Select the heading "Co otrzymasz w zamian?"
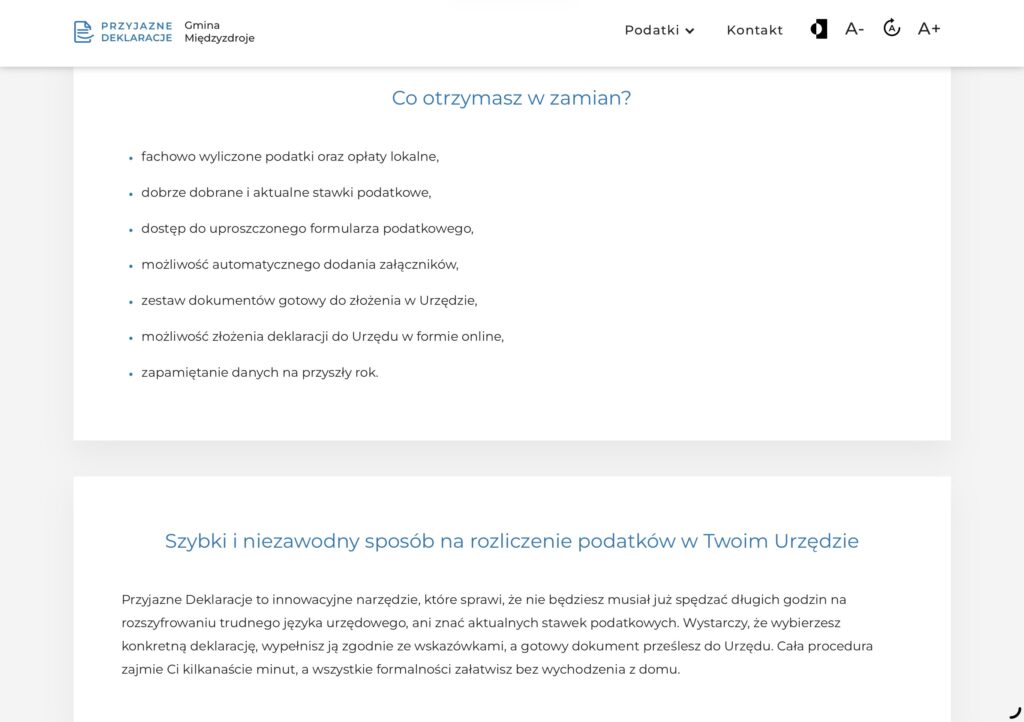1024x722 pixels. pos(511,98)
